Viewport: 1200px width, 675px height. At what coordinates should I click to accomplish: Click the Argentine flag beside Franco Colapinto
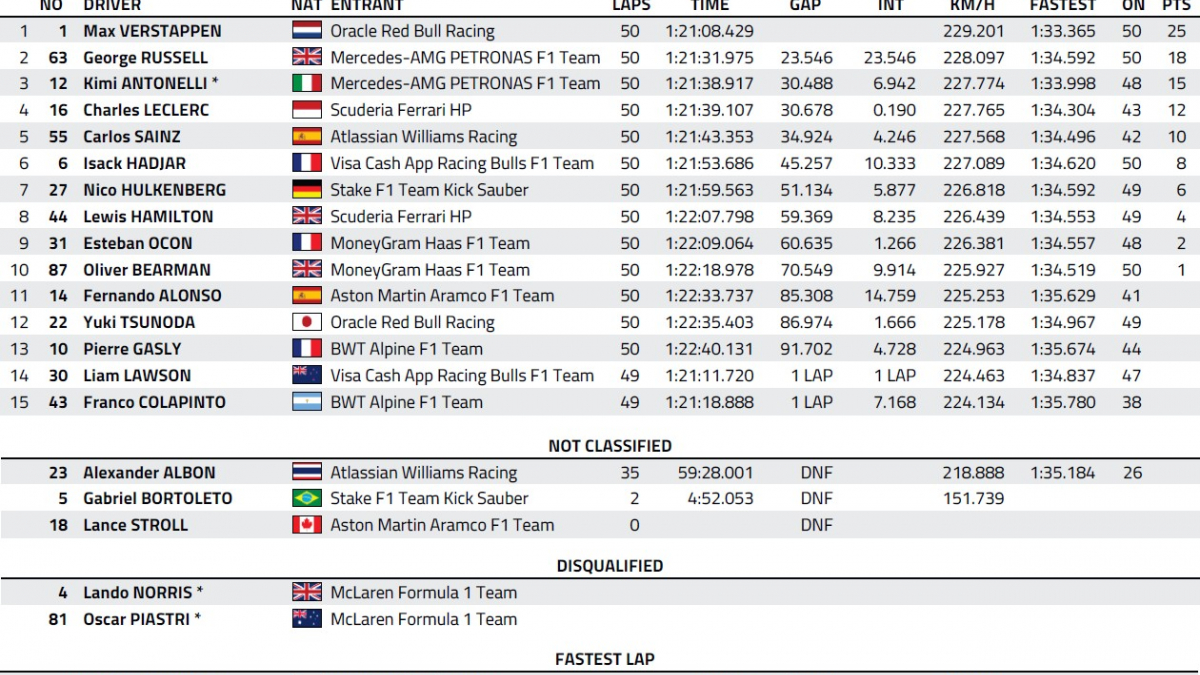(306, 402)
